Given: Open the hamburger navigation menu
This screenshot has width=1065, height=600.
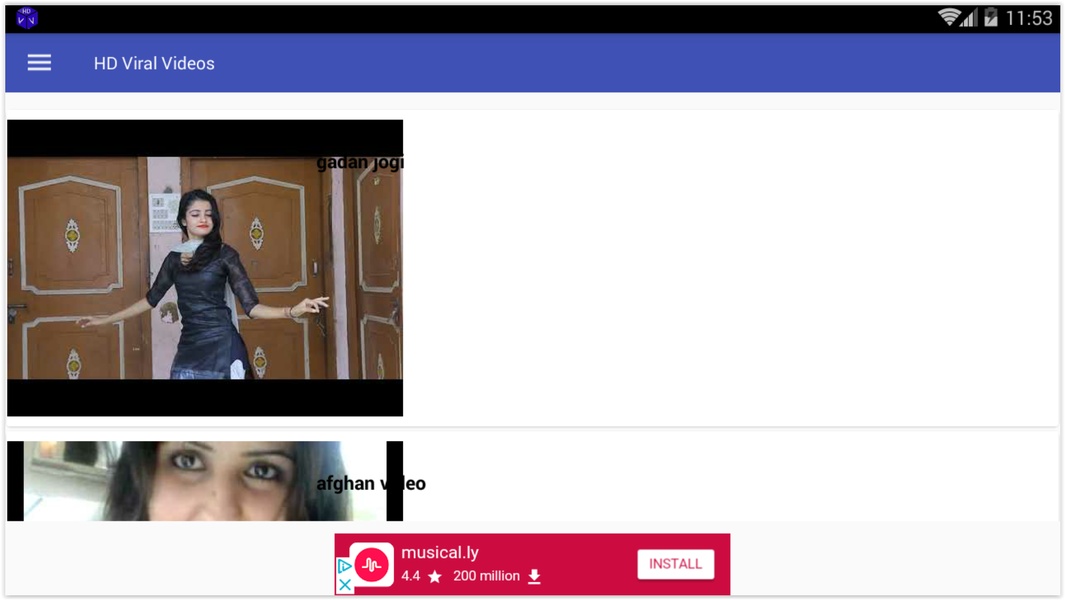Looking at the screenshot, I should pyautogui.click(x=39, y=63).
